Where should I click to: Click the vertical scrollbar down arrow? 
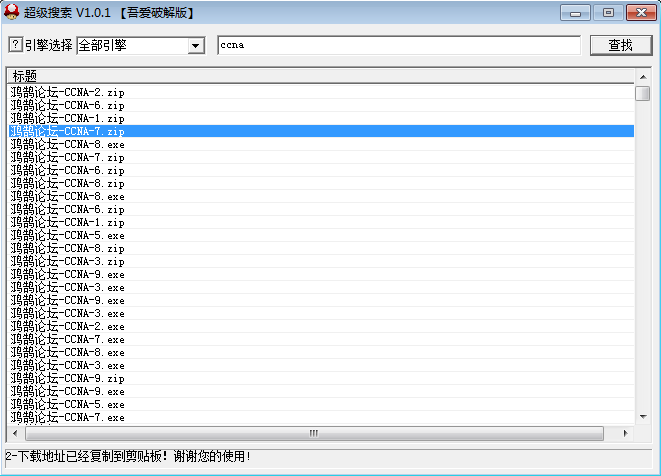click(x=643, y=417)
